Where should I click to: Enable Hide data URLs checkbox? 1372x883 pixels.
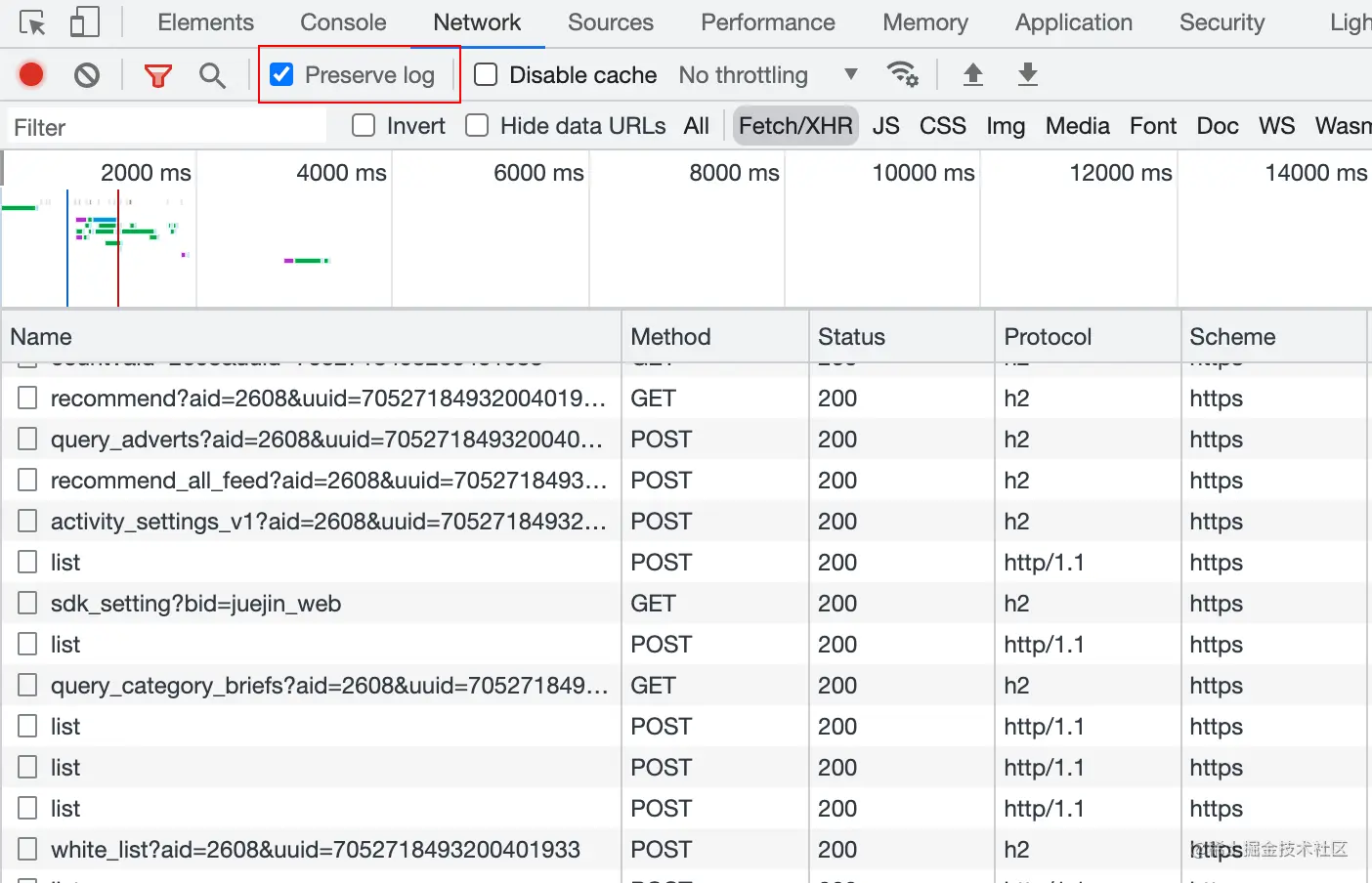click(477, 125)
